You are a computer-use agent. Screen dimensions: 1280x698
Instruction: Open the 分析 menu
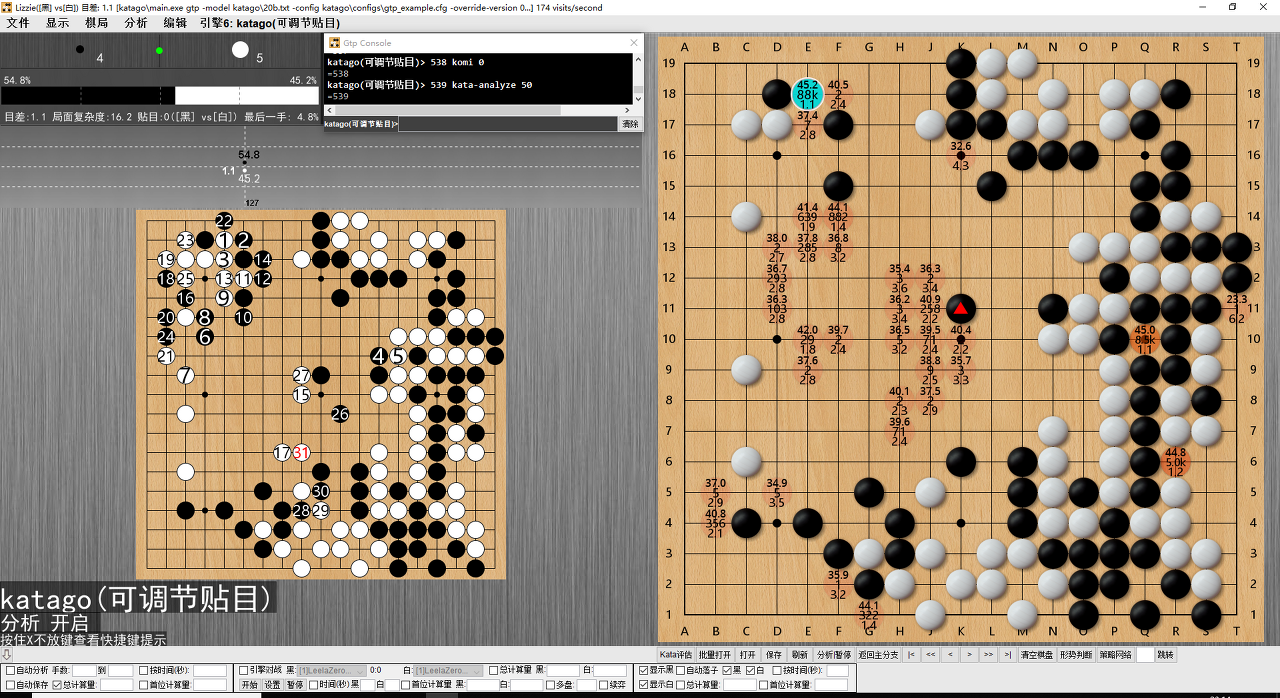pyautogui.click(x=136, y=22)
